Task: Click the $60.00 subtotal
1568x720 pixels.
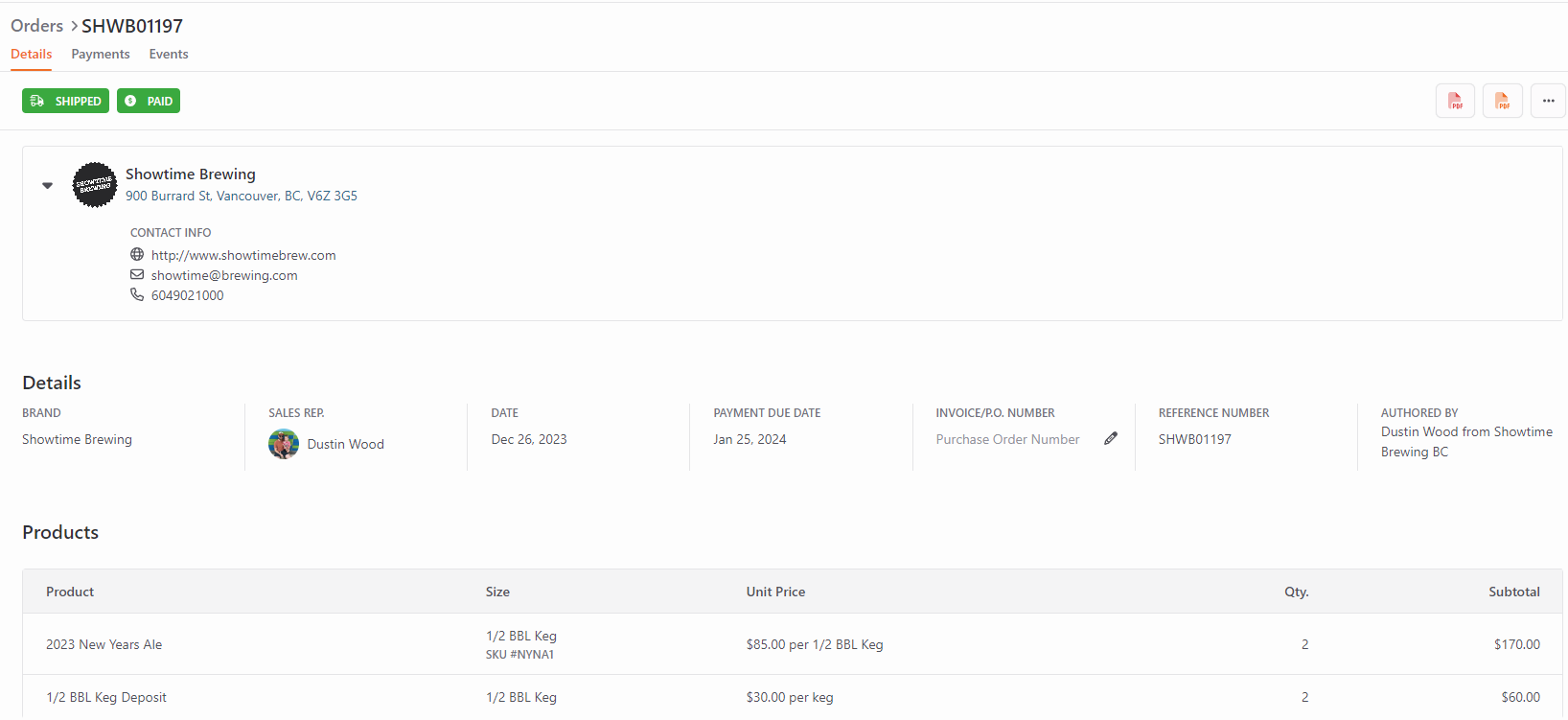Action: tap(1521, 697)
